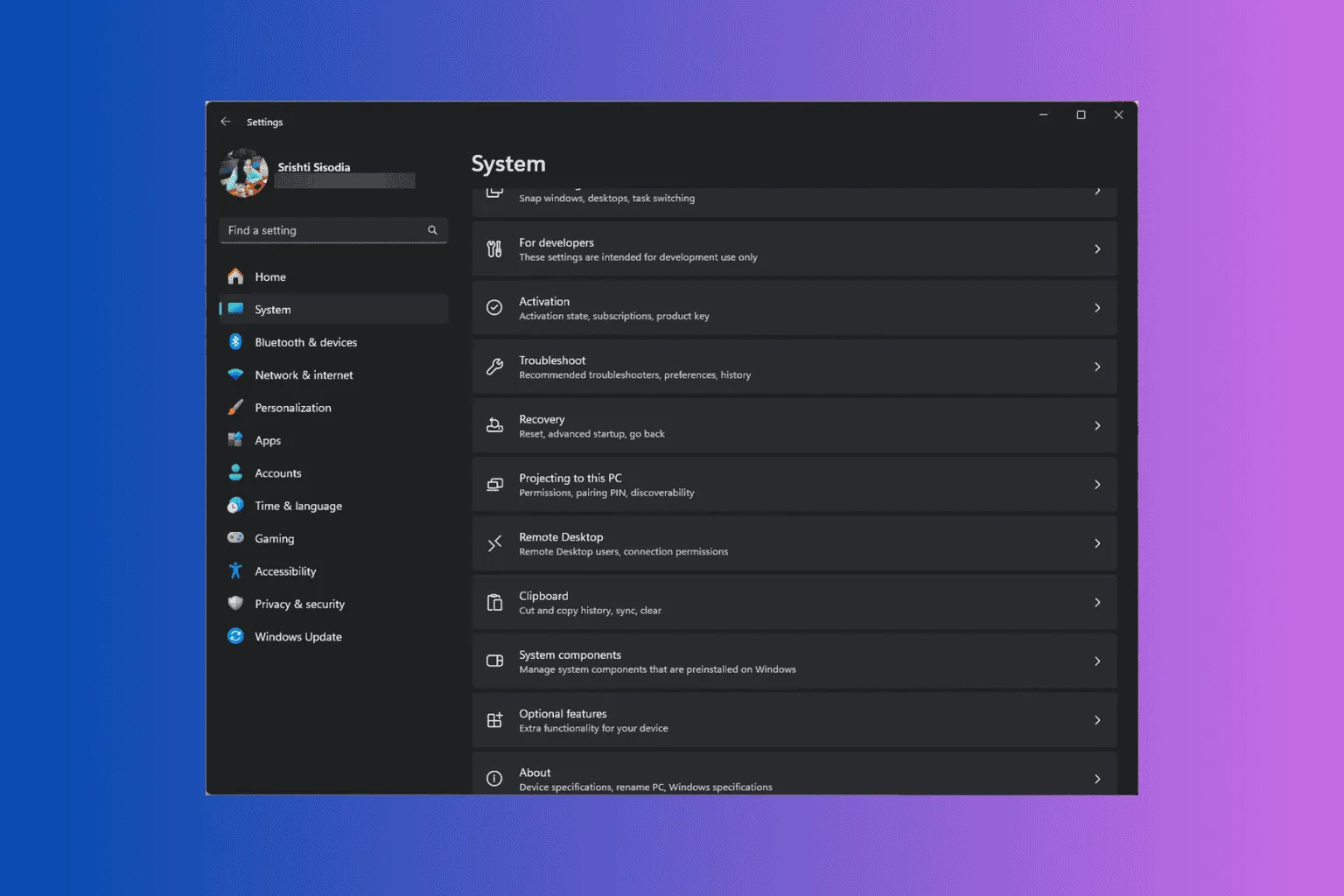Click the Activation checkmark icon
Viewport: 1344px width, 896px height.
point(494,308)
